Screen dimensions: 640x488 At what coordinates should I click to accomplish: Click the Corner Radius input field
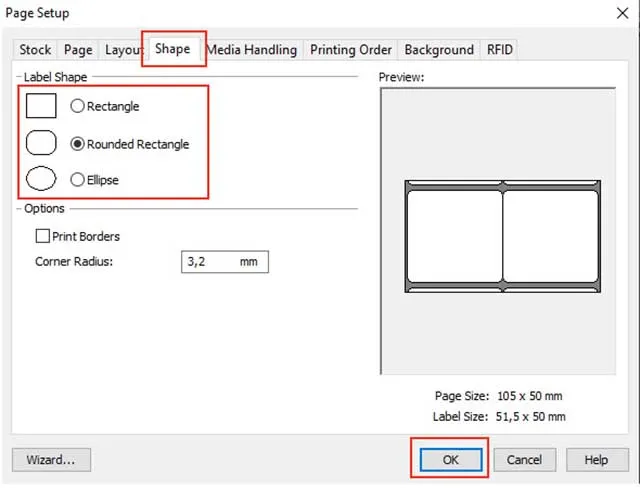coord(224,261)
